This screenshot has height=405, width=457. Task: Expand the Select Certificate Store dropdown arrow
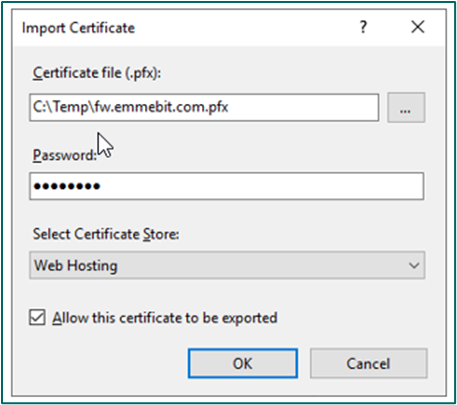click(x=414, y=265)
